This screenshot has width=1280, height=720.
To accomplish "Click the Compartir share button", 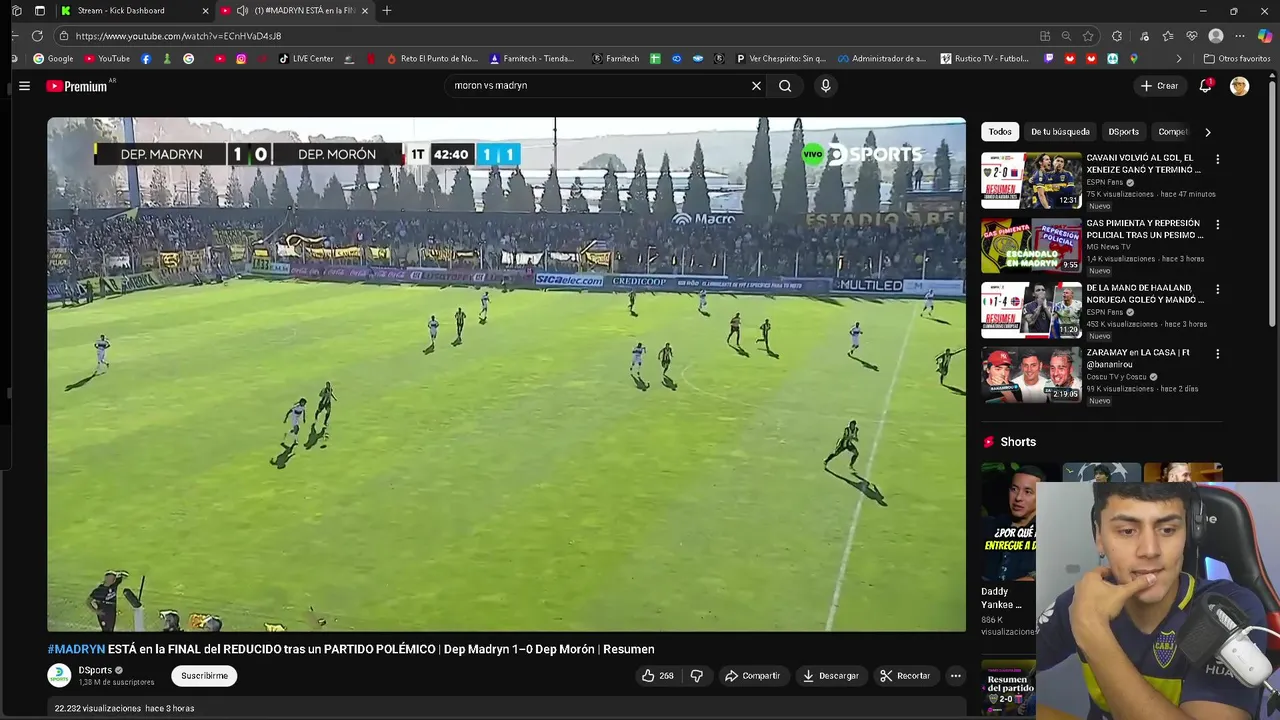I will click(752, 676).
